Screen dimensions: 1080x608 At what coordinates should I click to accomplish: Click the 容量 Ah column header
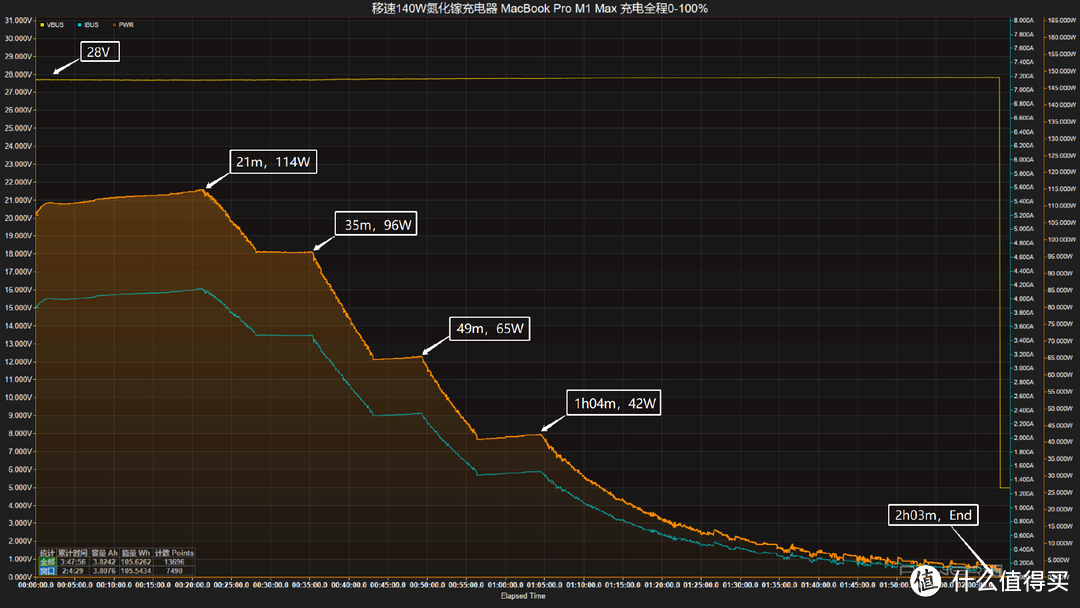coord(105,553)
